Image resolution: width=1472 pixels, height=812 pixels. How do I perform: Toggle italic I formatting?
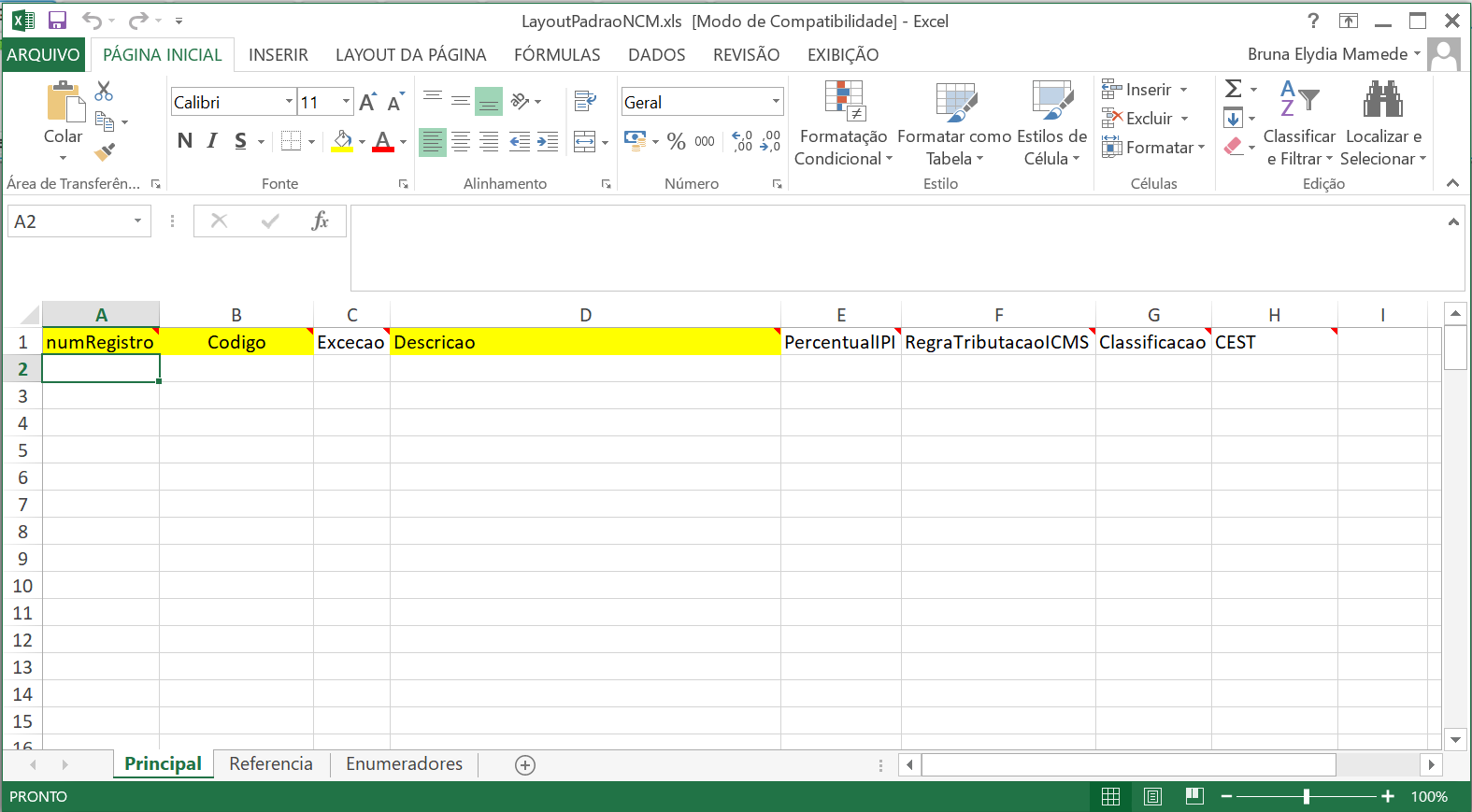point(212,141)
